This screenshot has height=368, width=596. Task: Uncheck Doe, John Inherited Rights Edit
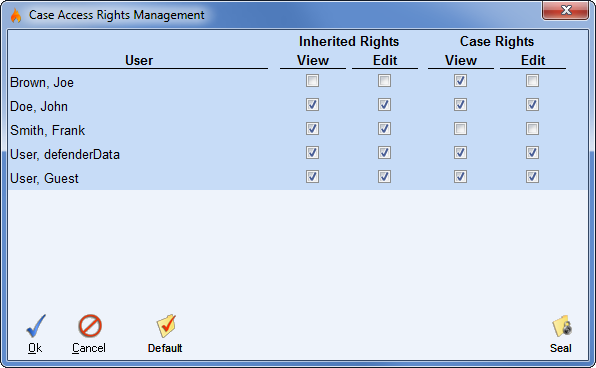(x=384, y=105)
